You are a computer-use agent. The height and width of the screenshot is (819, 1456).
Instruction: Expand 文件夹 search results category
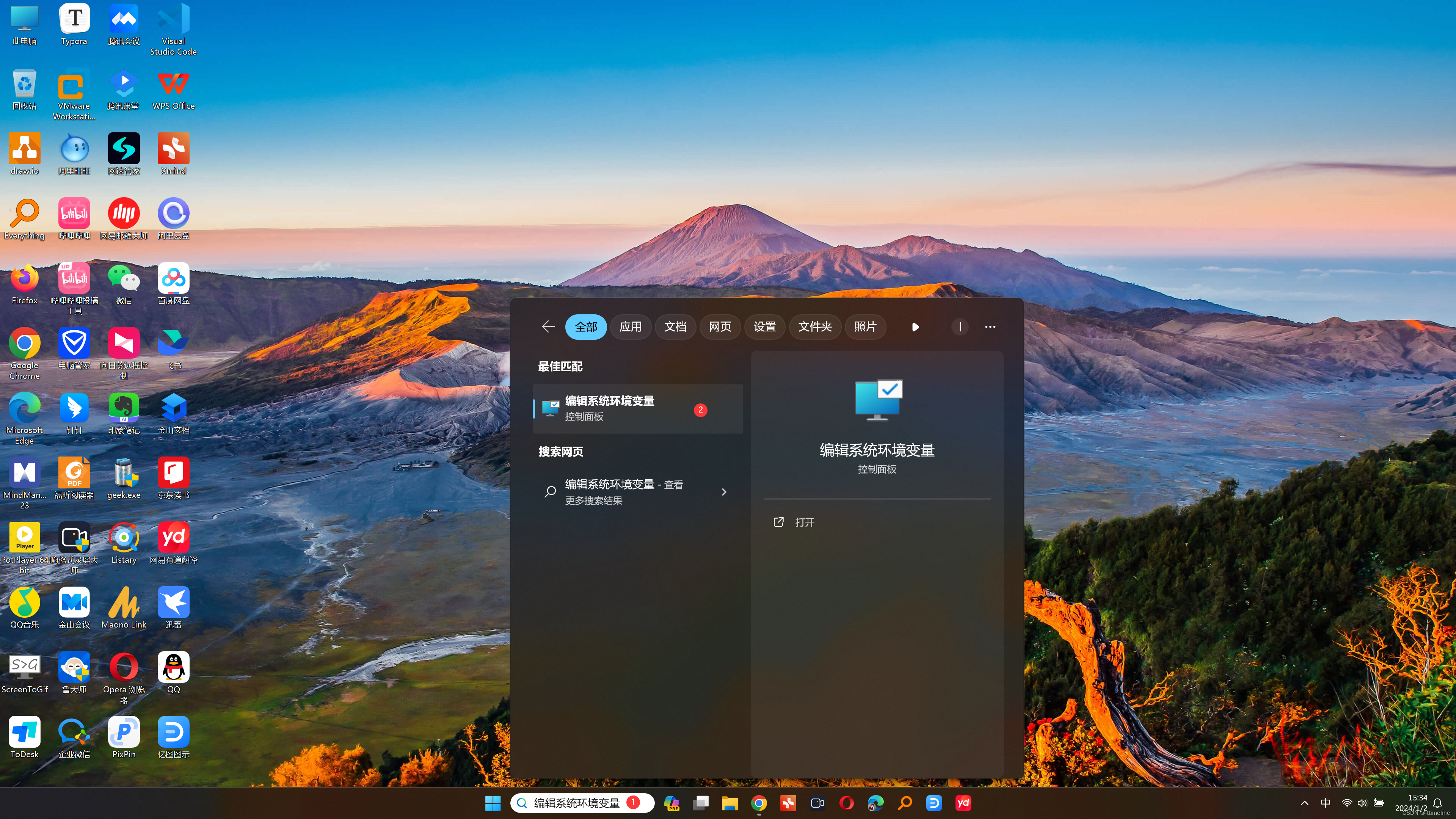(x=814, y=327)
